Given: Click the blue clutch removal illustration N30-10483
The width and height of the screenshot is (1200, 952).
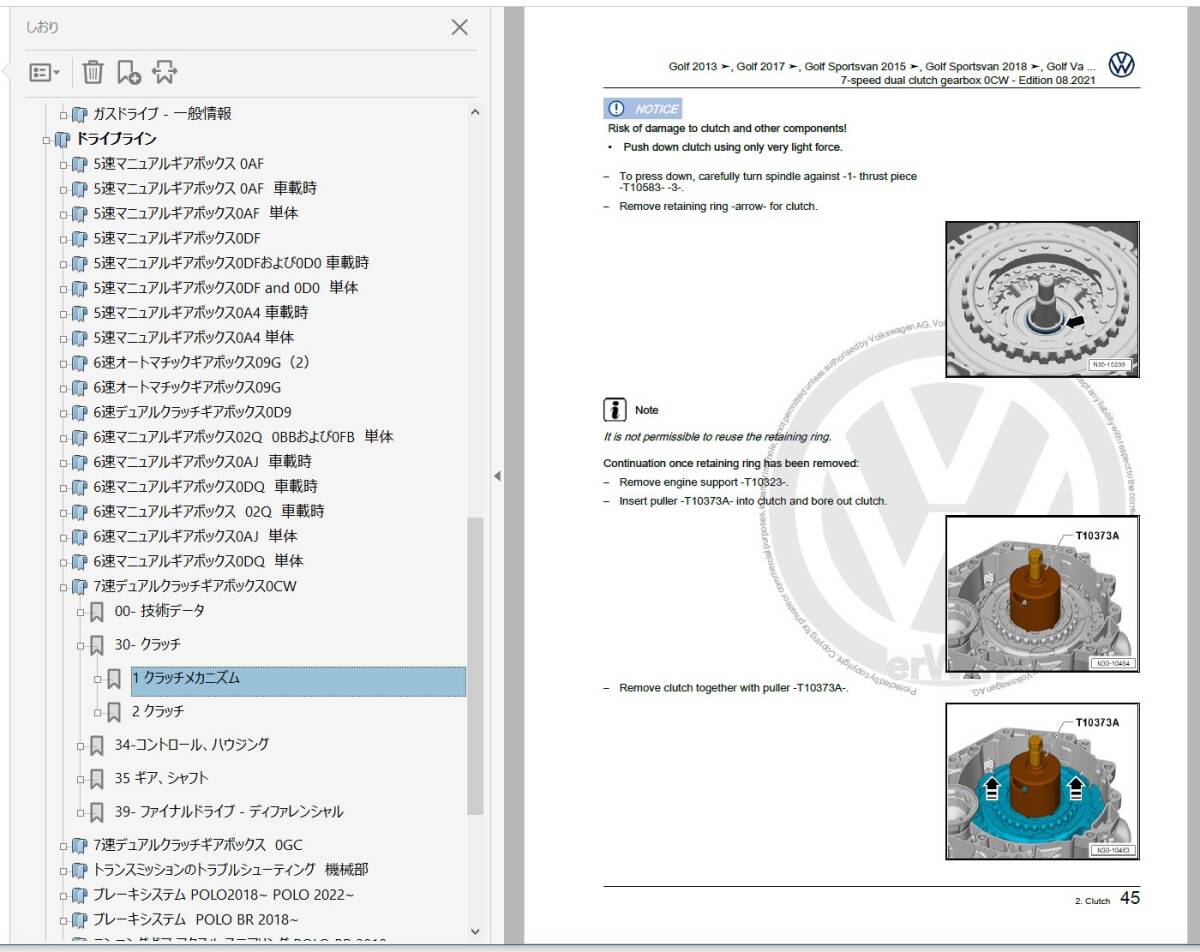Looking at the screenshot, I should tap(1042, 781).
